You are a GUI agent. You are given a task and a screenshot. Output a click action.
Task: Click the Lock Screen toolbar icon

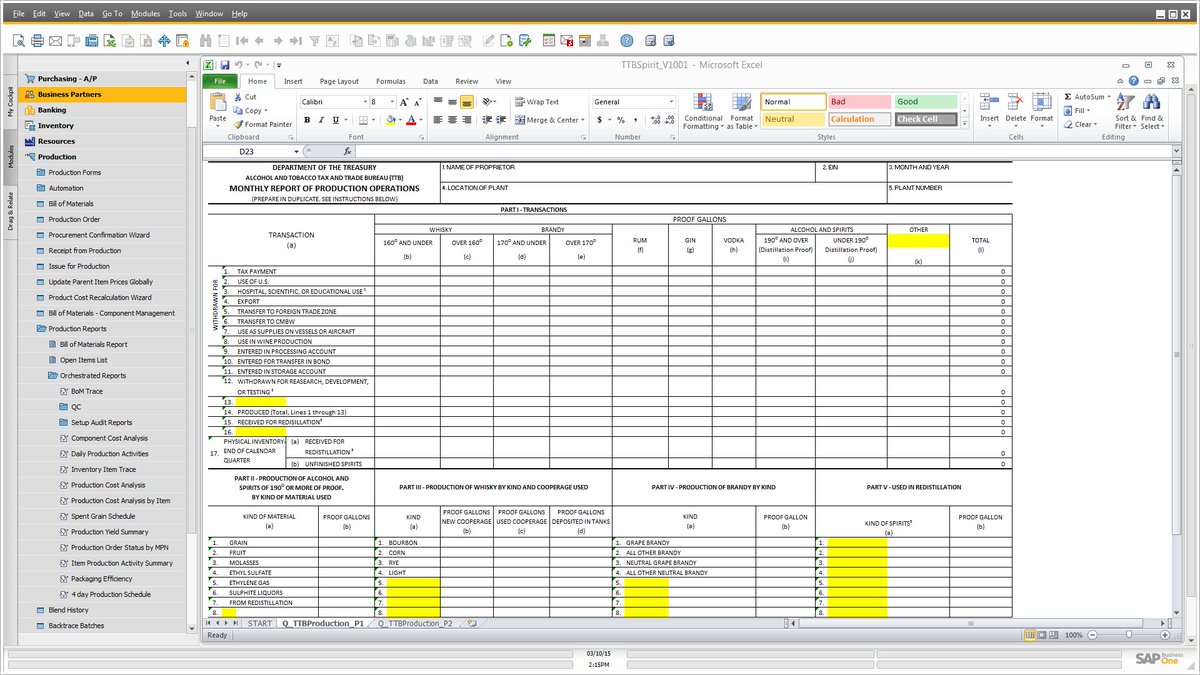coord(184,40)
